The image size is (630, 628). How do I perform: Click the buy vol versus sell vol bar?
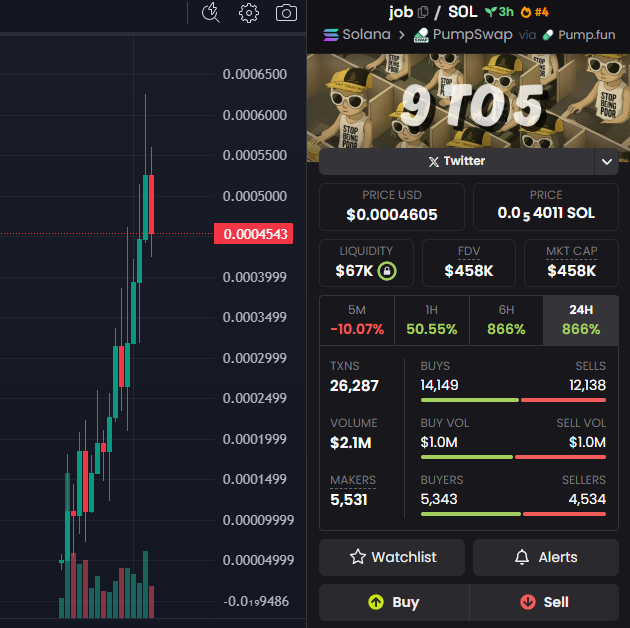click(513, 457)
